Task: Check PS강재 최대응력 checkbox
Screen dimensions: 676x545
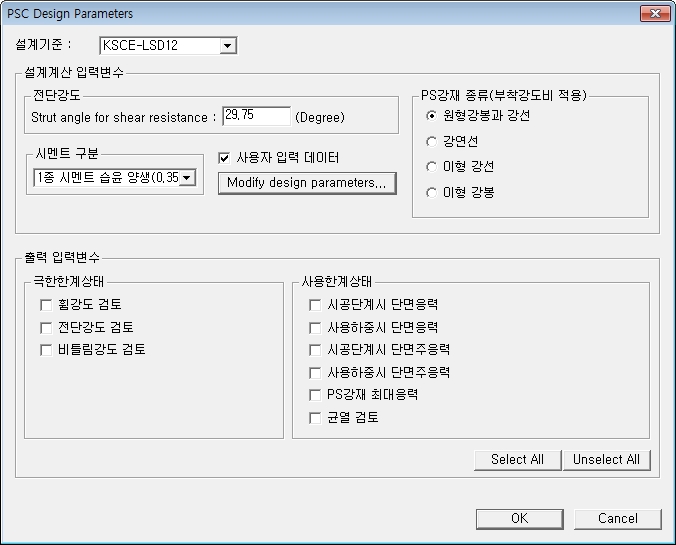Action: (x=315, y=395)
